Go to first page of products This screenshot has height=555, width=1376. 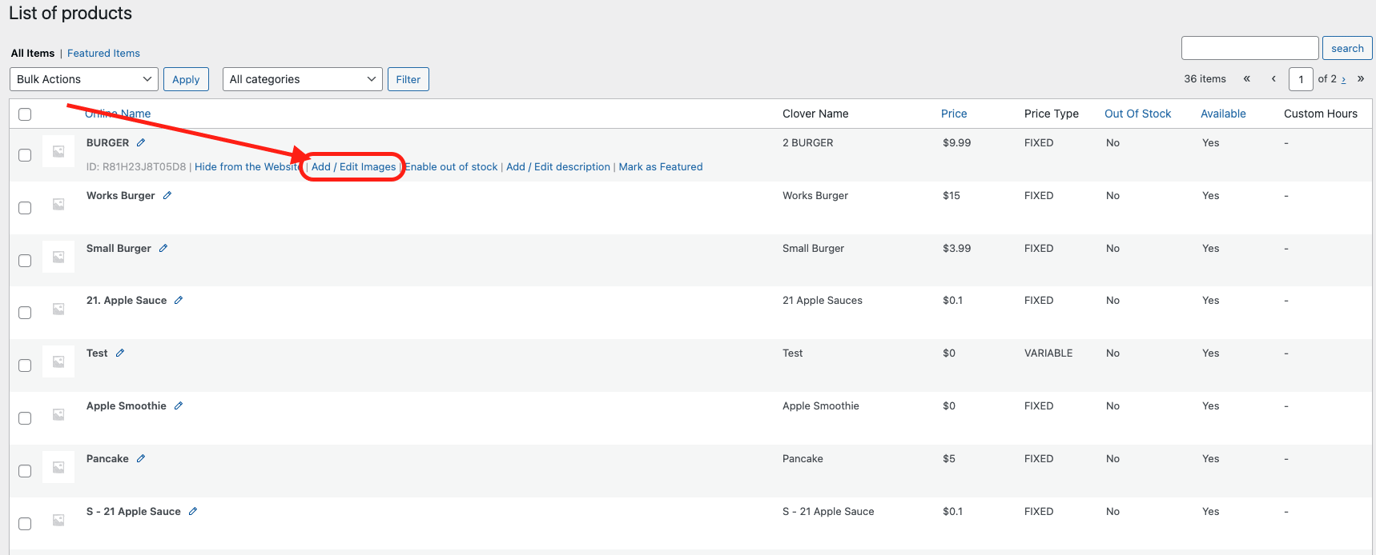[x=1247, y=79]
